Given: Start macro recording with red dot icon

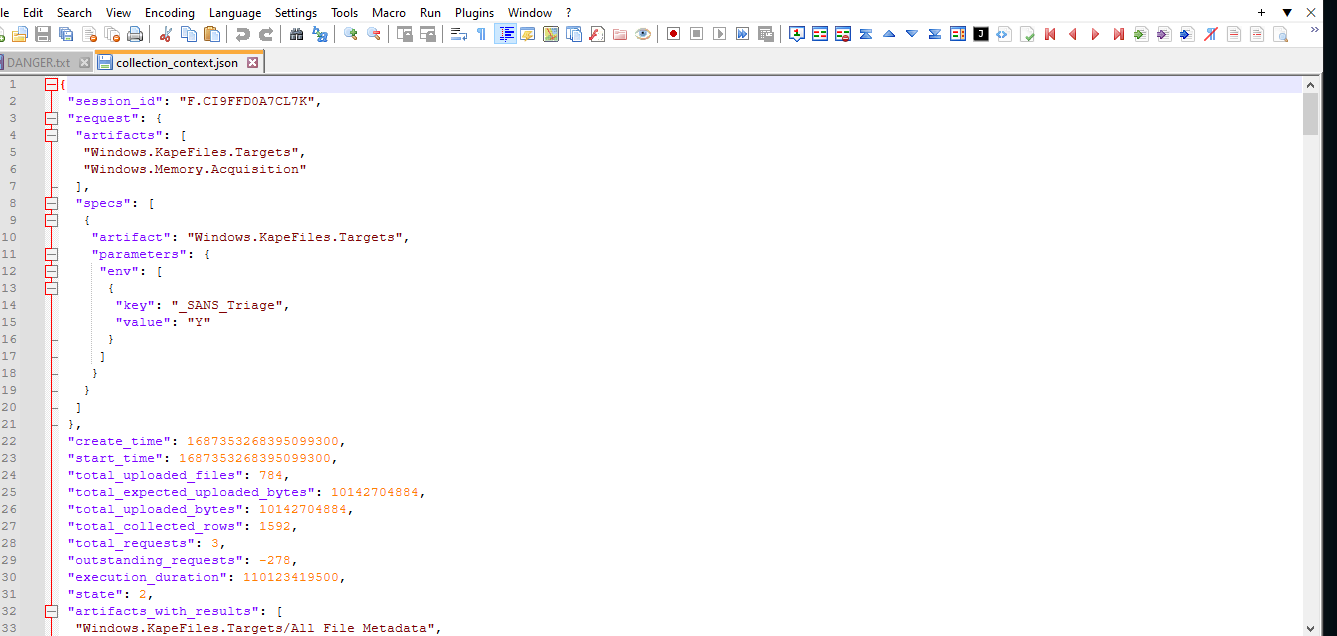Looking at the screenshot, I should (x=674, y=34).
